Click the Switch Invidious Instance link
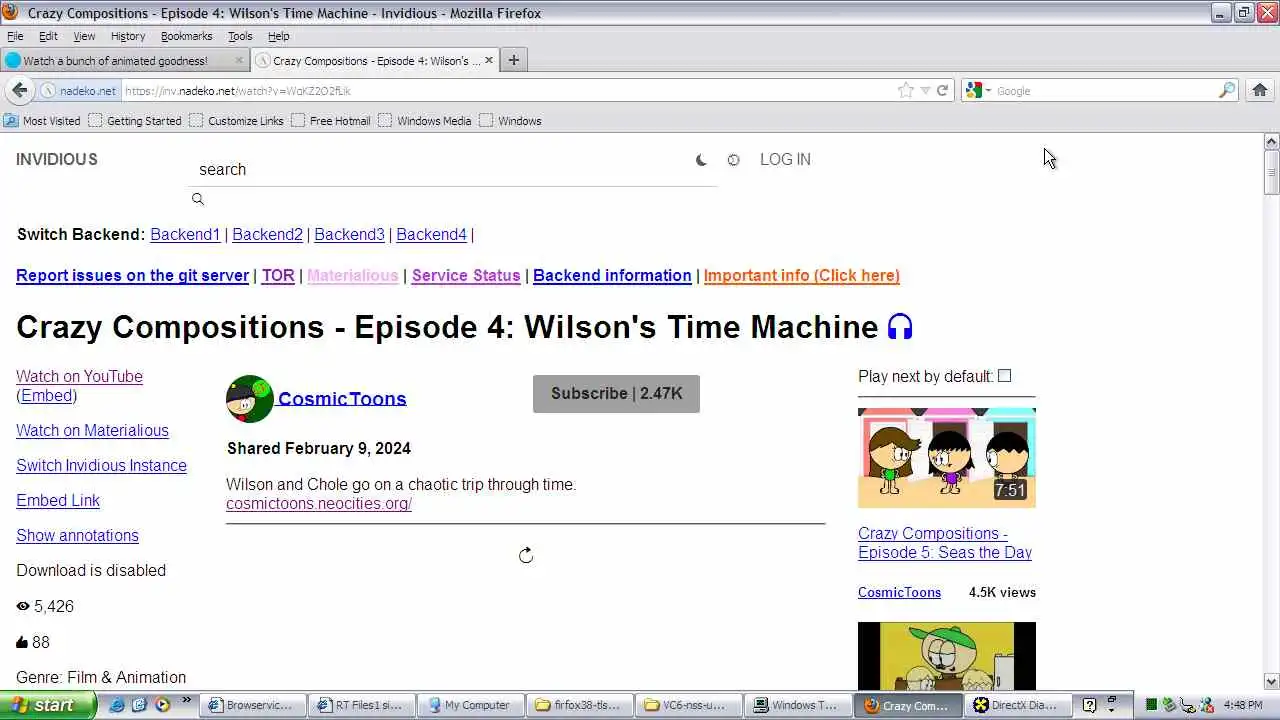This screenshot has height=720, width=1280. coord(101,465)
